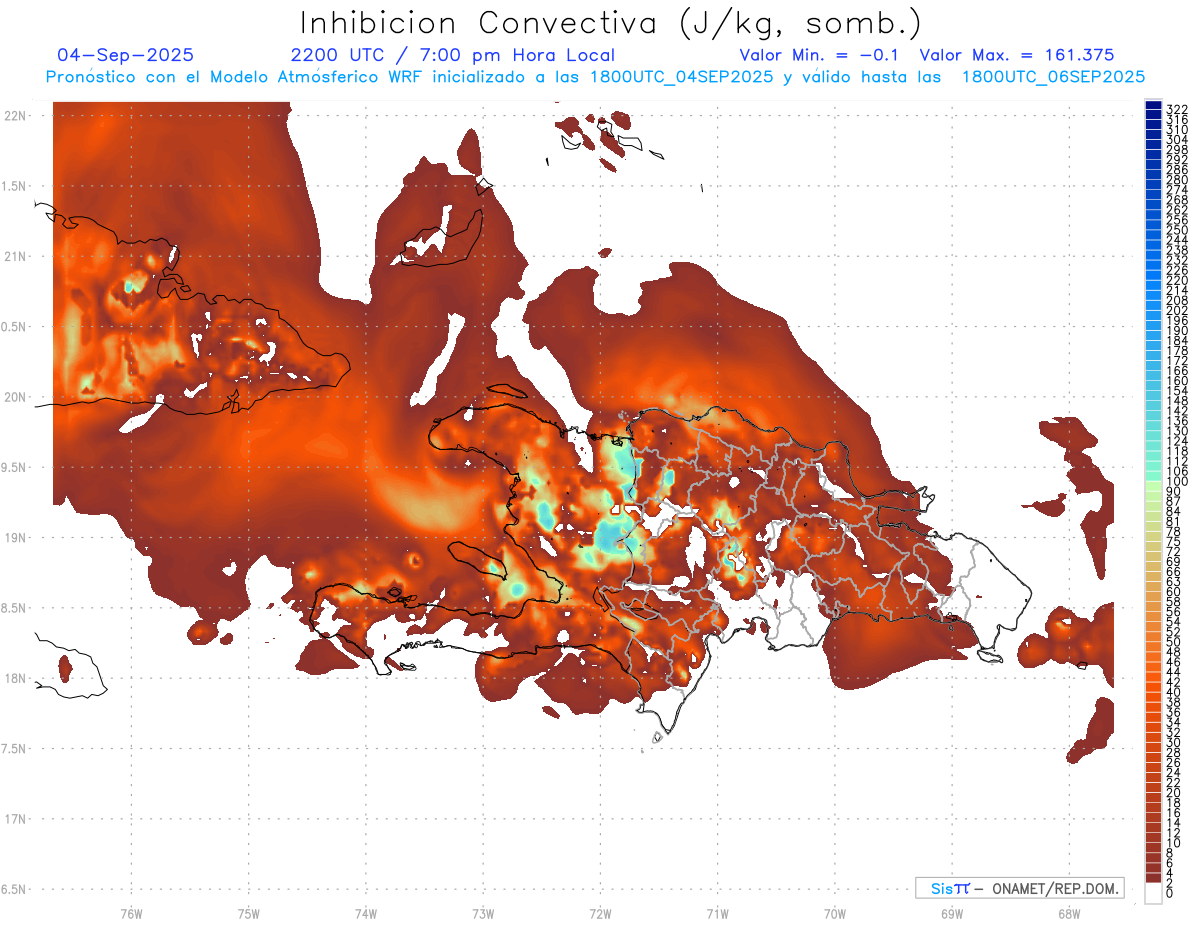Viewport: 1200px width, 927px height.
Task: Click the 72W longitude axis label
Action: pos(600,913)
